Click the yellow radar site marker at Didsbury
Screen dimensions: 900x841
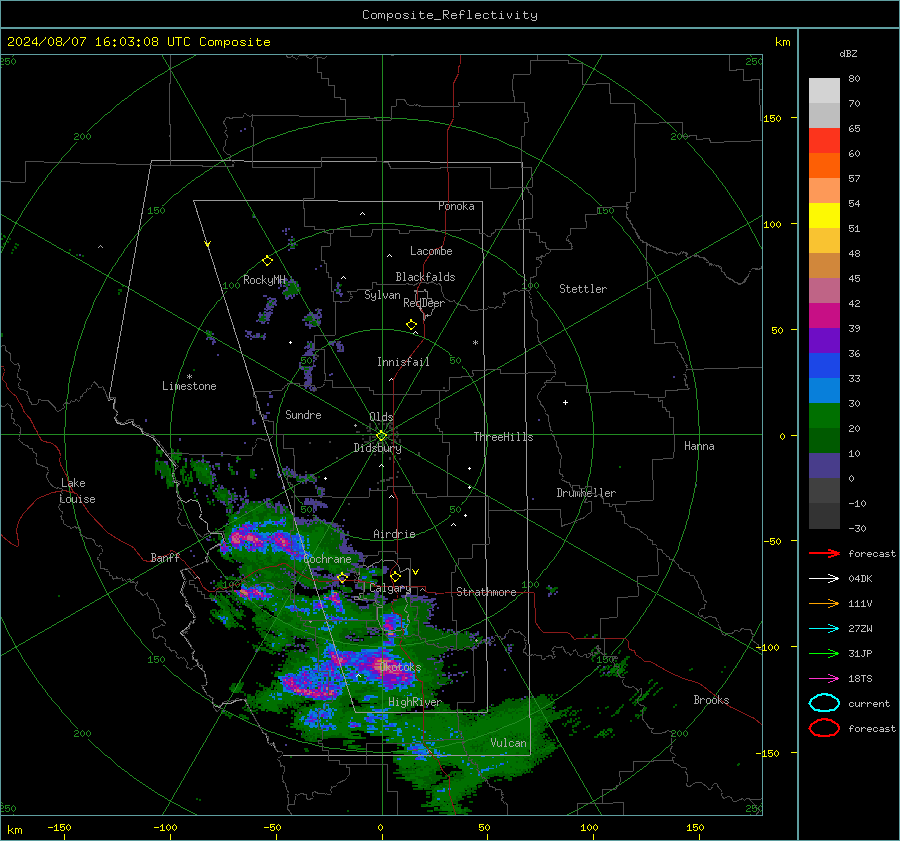click(381, 436)
